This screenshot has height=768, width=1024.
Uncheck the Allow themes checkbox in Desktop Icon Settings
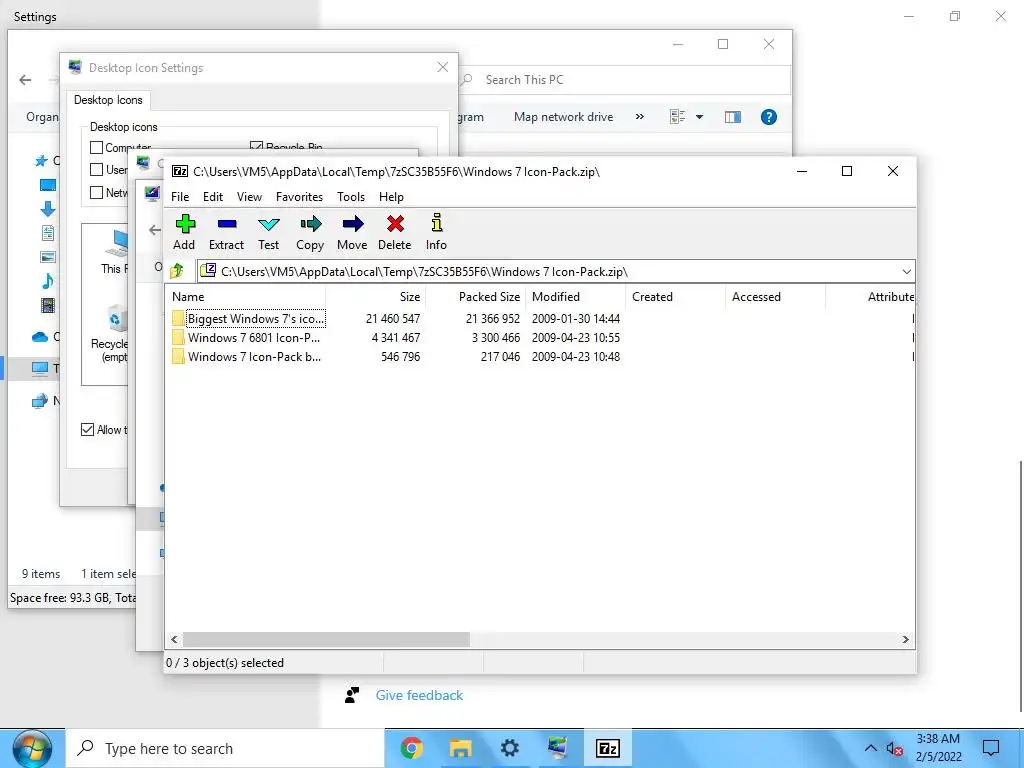pyautogui.click(x=88, y=430)
